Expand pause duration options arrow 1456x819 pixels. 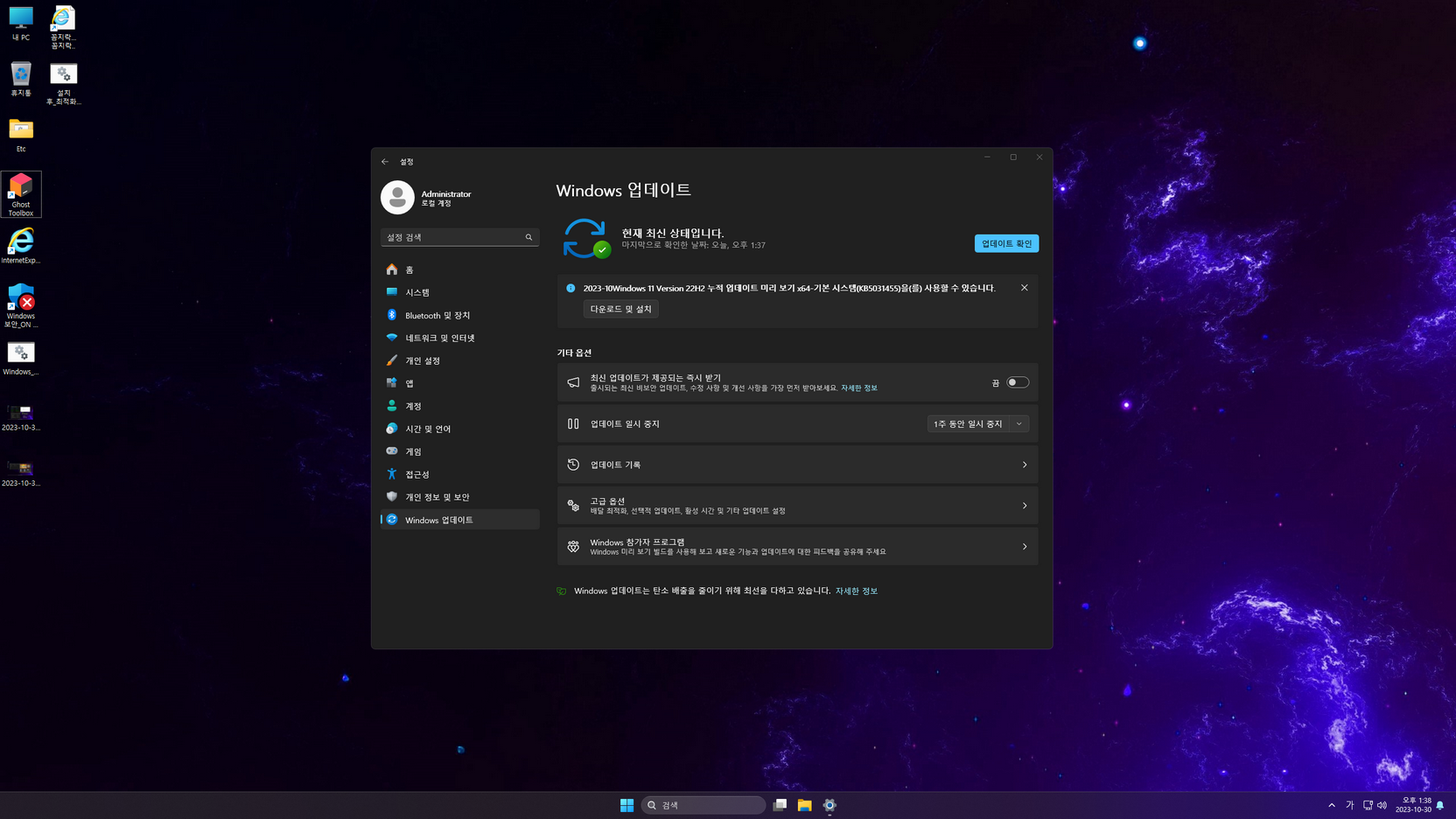(1019, 423)
